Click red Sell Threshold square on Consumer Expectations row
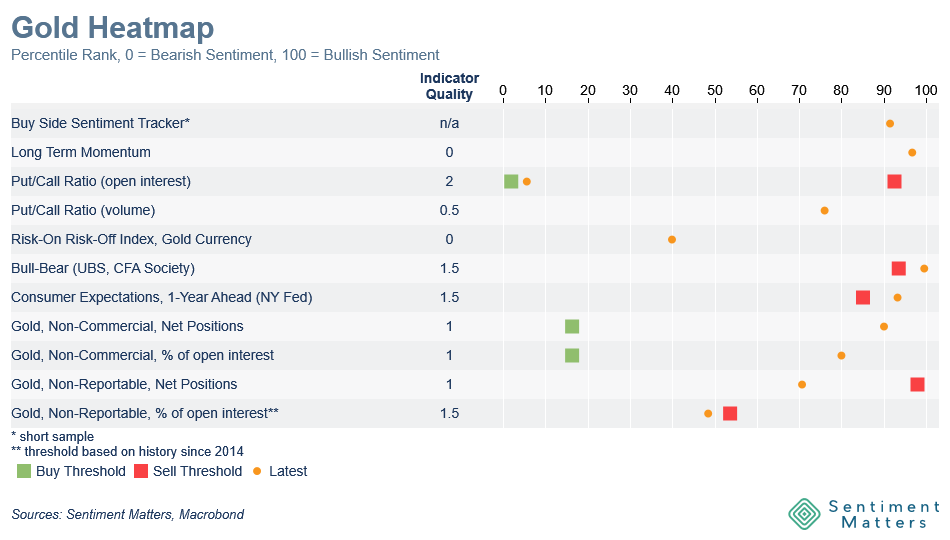Image resolution: width=950 pixels, height=540 pixels. (862, 297)
